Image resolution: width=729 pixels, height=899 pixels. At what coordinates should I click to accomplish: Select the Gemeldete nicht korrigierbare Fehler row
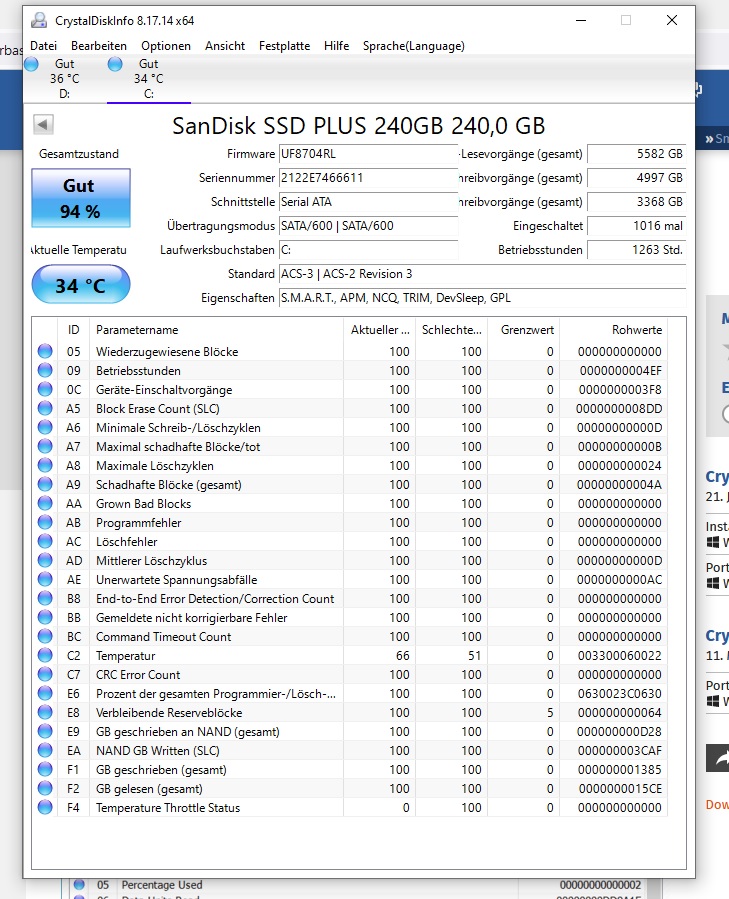point(350,617)
